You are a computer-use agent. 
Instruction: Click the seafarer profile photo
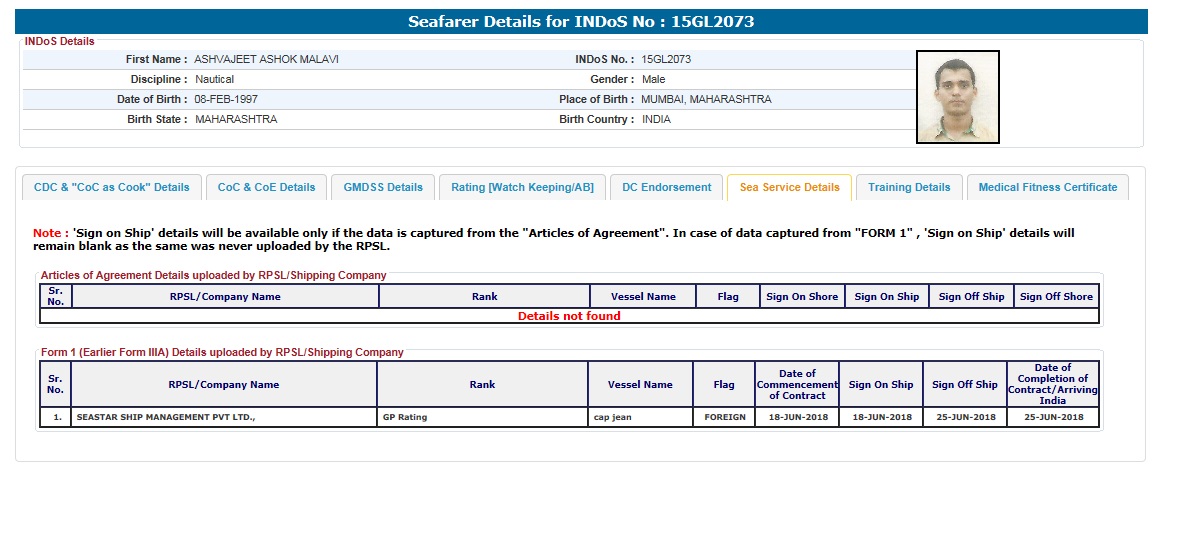click(957, 97)
